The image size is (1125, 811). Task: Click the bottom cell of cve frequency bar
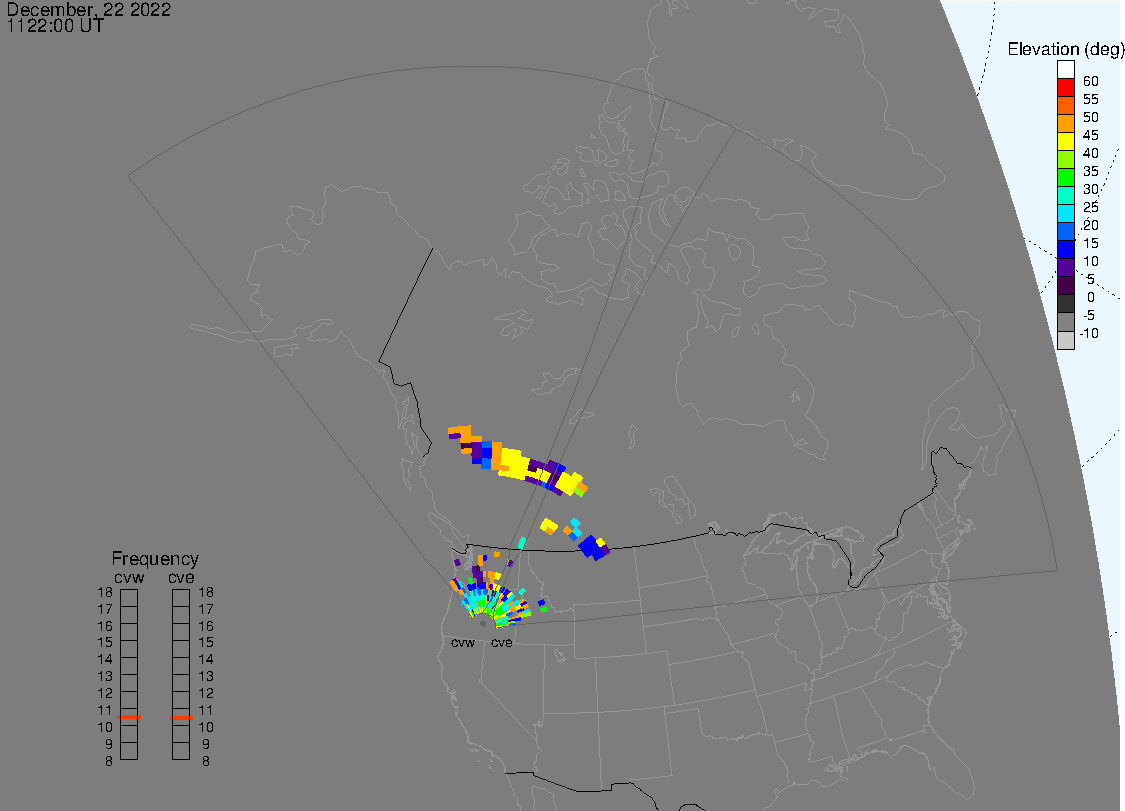pos(181,751)
